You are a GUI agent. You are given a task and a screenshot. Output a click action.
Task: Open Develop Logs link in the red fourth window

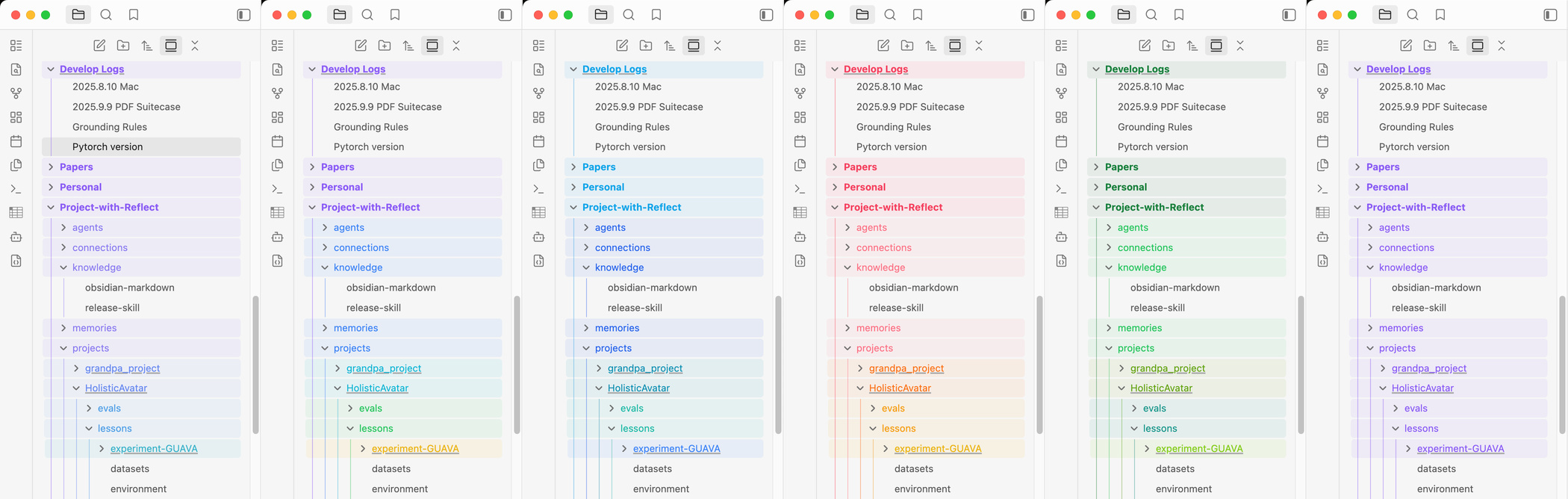tap(876, 69)
